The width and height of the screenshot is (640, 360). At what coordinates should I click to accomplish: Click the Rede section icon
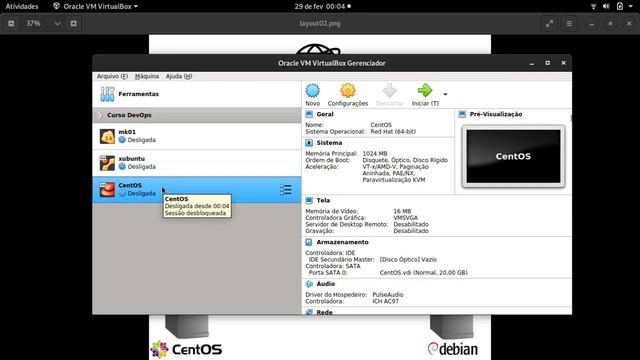[309, 312]
